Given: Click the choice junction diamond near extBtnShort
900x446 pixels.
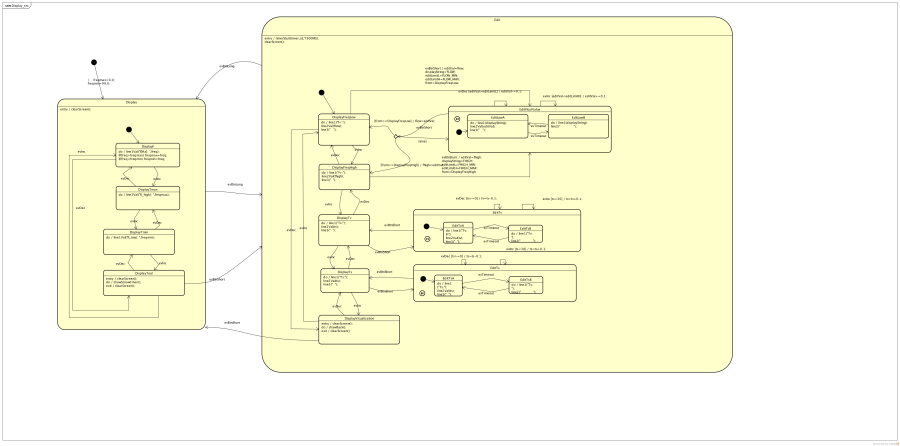Looking at the screenshot, I should coord(397,135).
